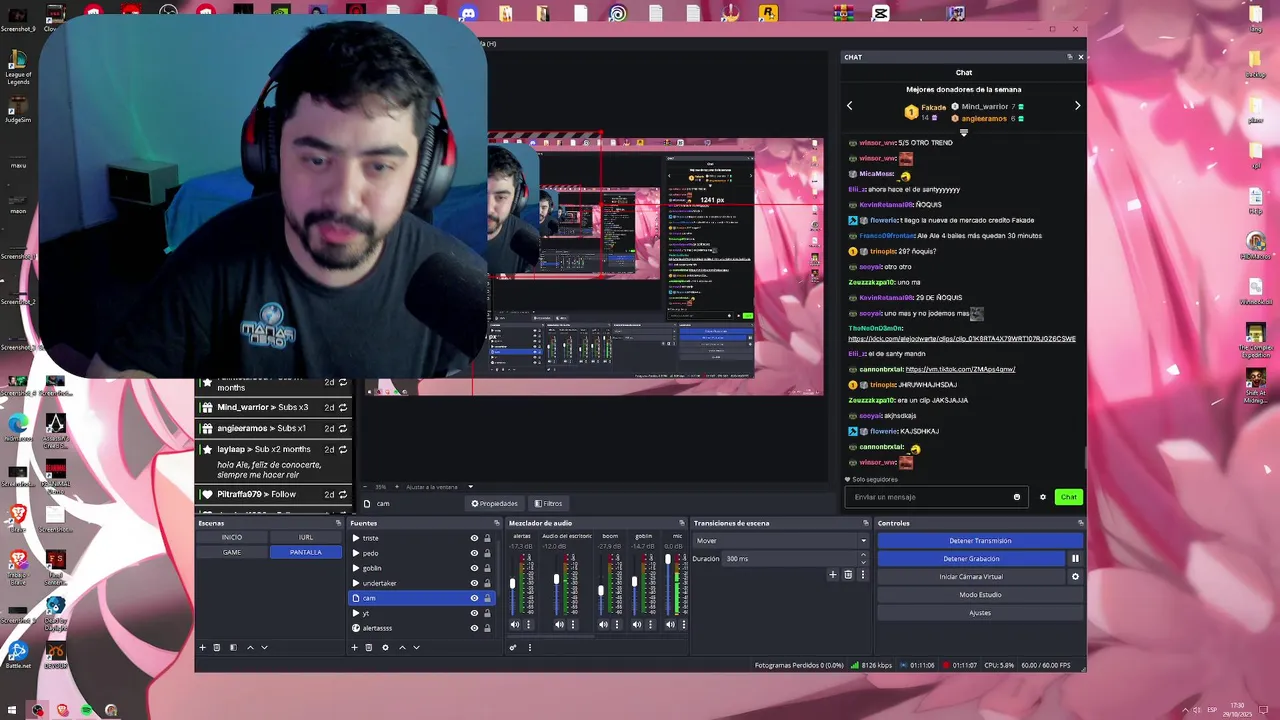Adjust the Audio del escritorio volume fader
This screenshot has width=1280, height=720.
point(556,579)
